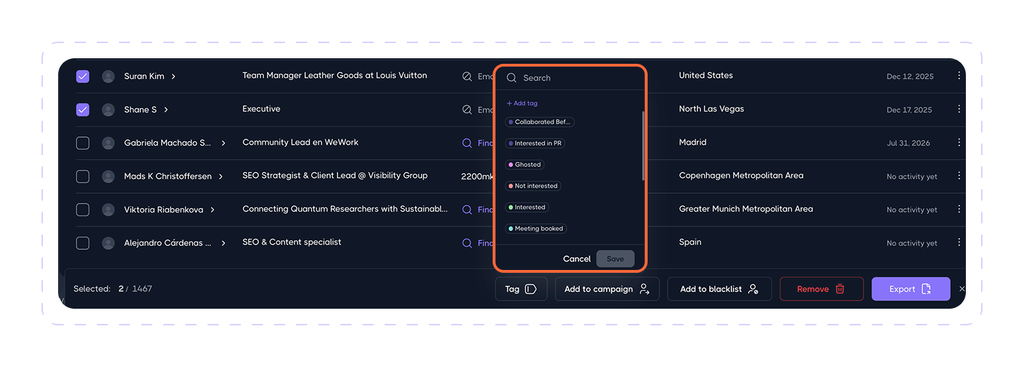The height and width of the screenshot is (367, 1024).
Task: Click email search icon in Shane S row
Action: coord(467,110)
